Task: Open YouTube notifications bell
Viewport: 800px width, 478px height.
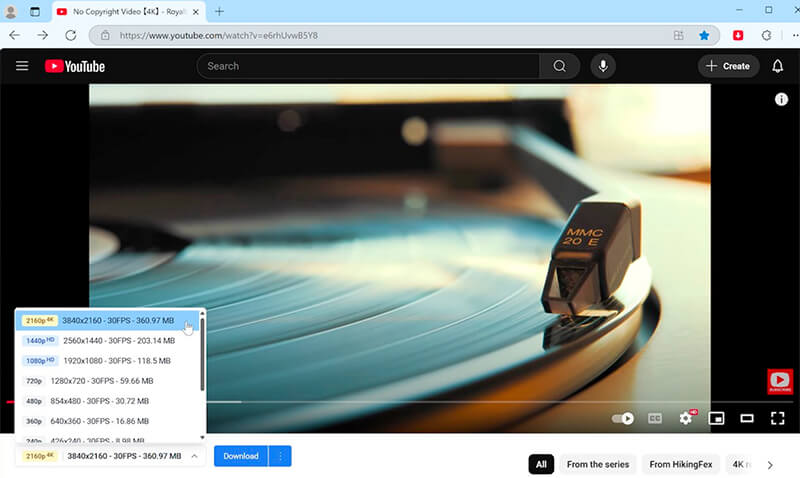Action: point(777,66)
